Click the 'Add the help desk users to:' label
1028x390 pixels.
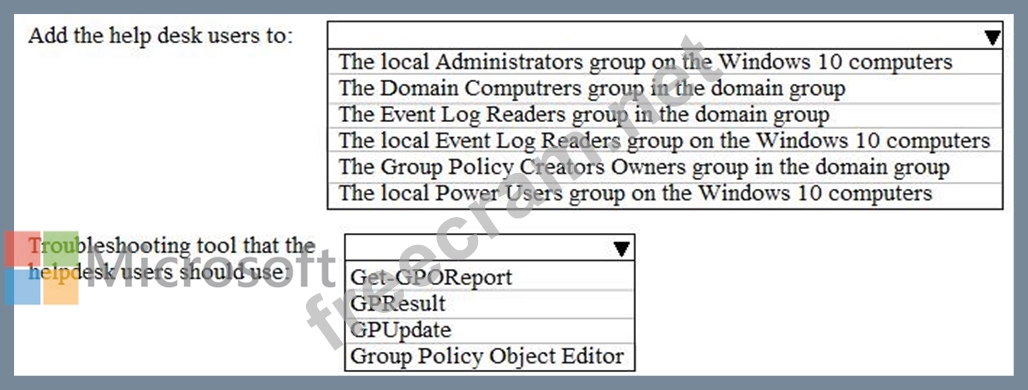point(161,35)
